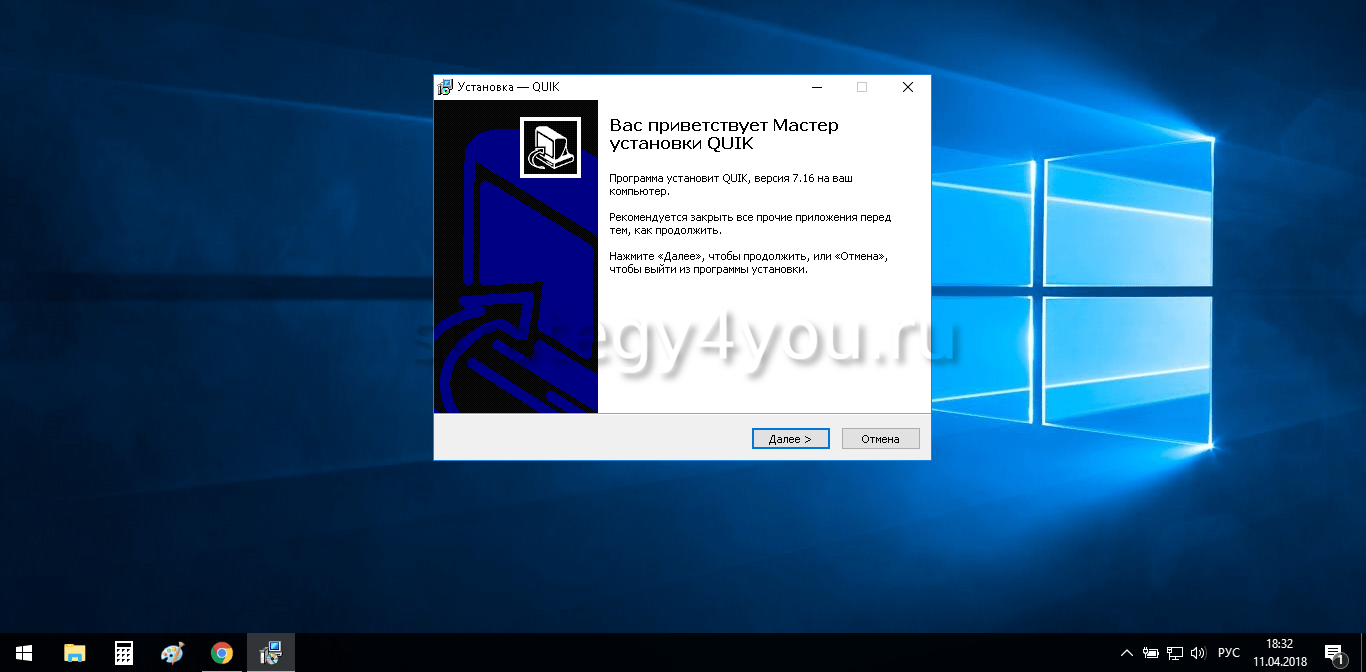Open the Action Center notifications
1366x672 pixels.
coord(1333,653)
